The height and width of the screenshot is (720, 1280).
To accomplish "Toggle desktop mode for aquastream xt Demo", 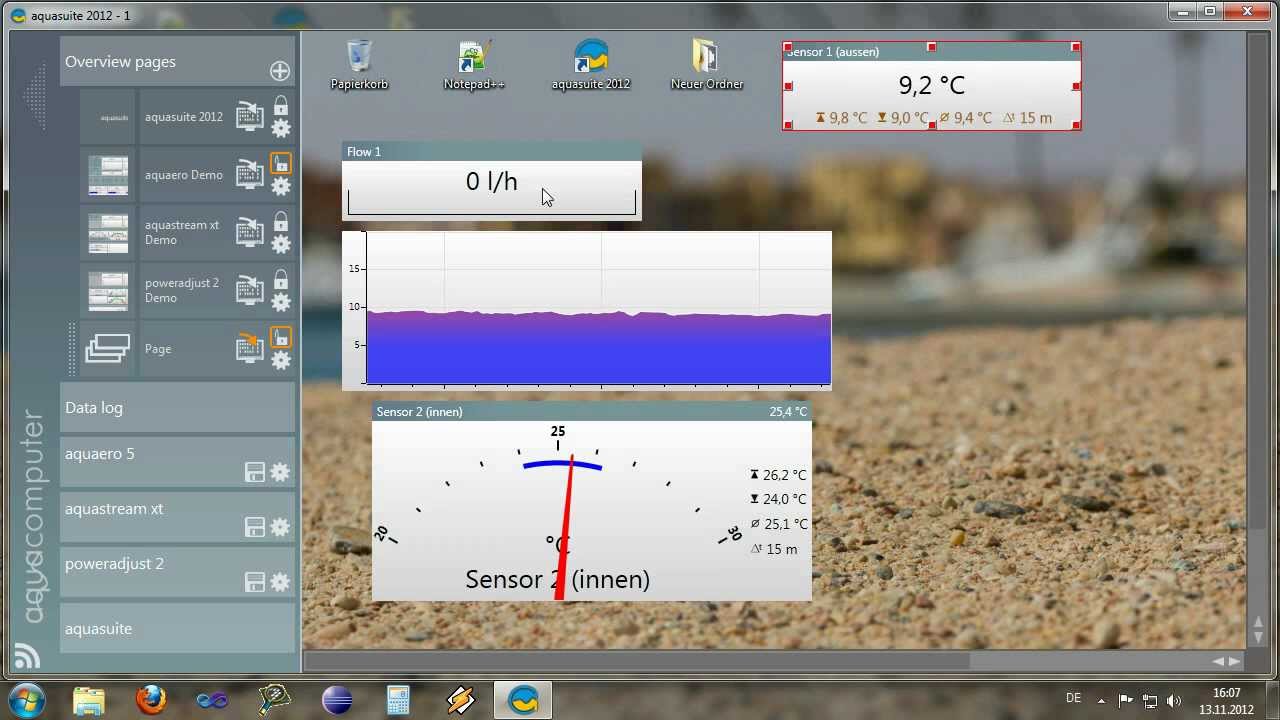I will click(x=250, y=233).
